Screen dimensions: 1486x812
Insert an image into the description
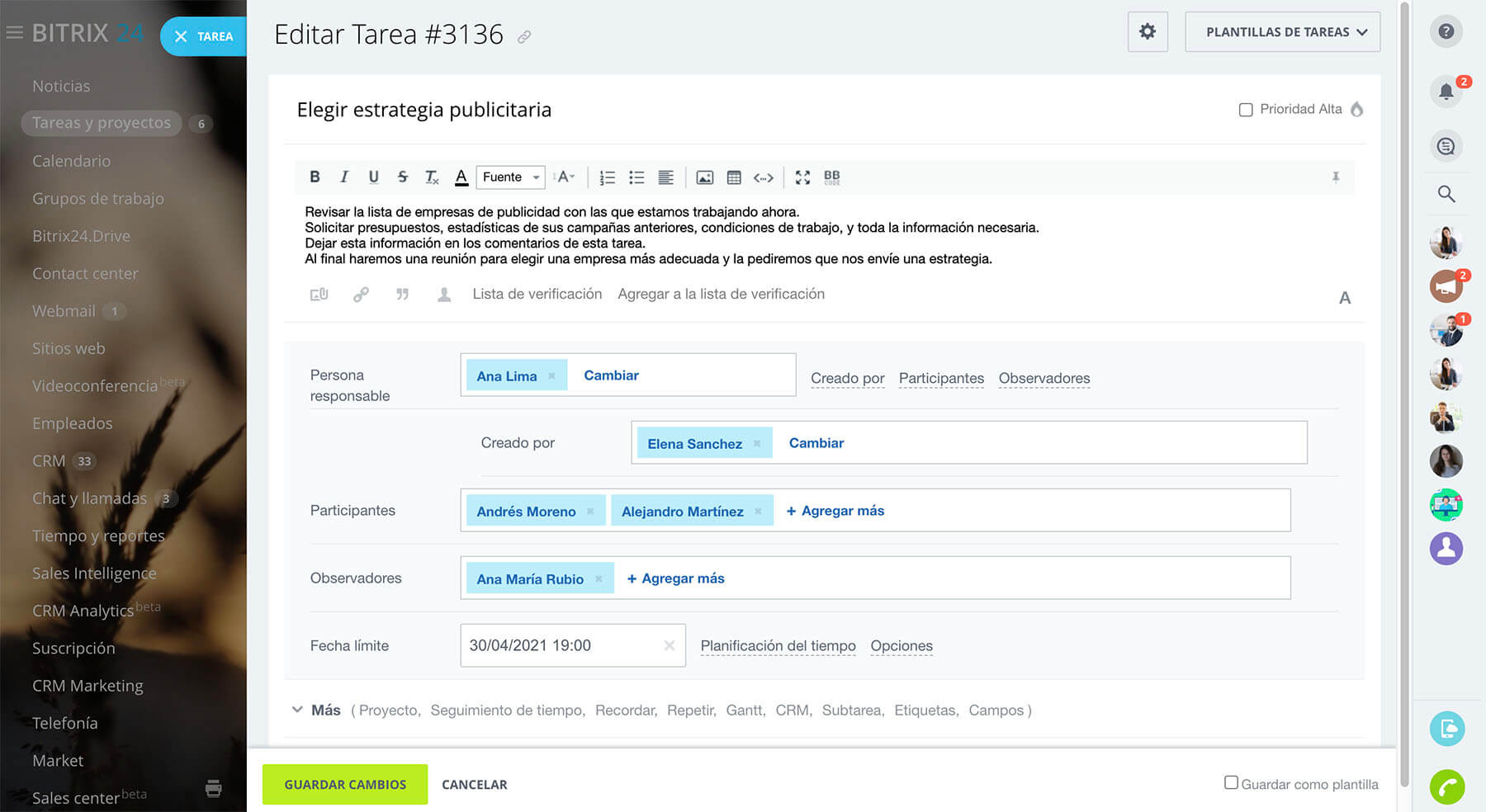pos(704,177)
